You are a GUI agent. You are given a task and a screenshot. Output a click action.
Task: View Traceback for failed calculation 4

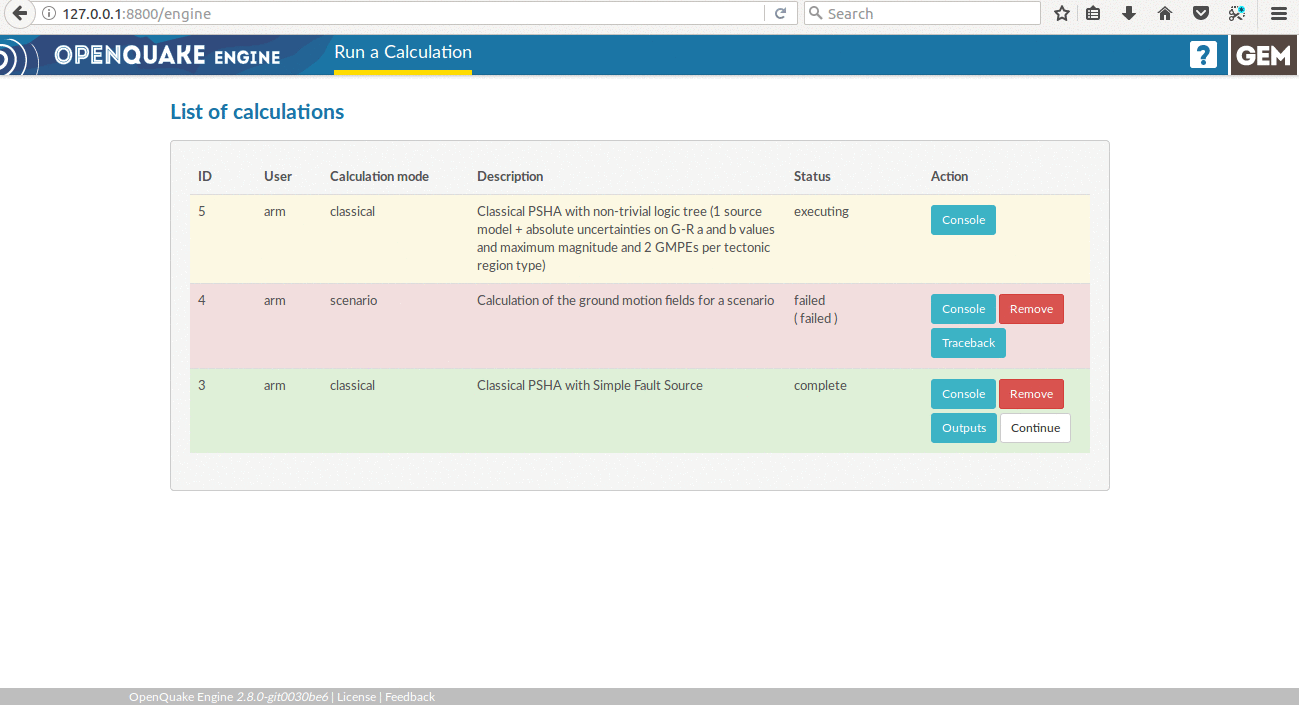968,343
